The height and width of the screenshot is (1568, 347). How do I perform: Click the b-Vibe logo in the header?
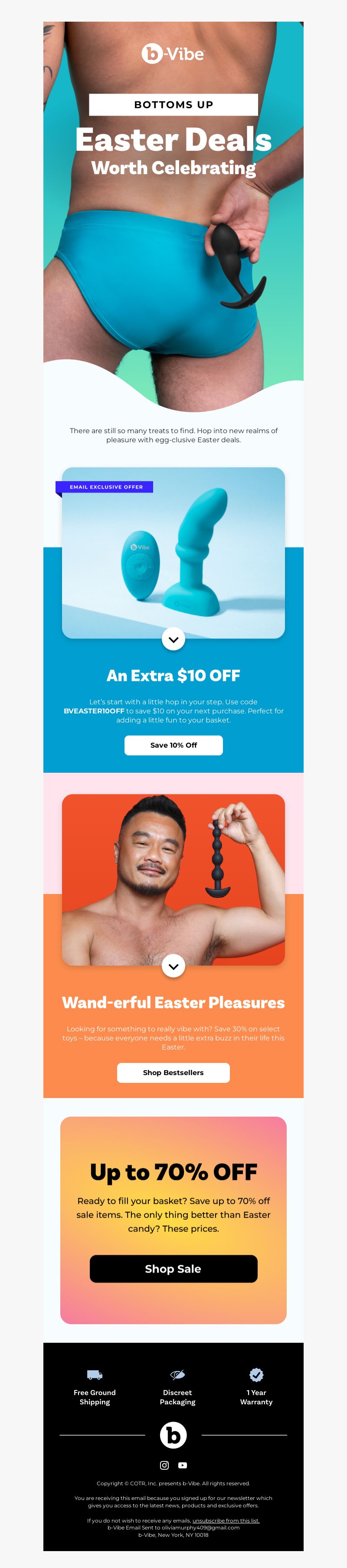click(173, 54)
